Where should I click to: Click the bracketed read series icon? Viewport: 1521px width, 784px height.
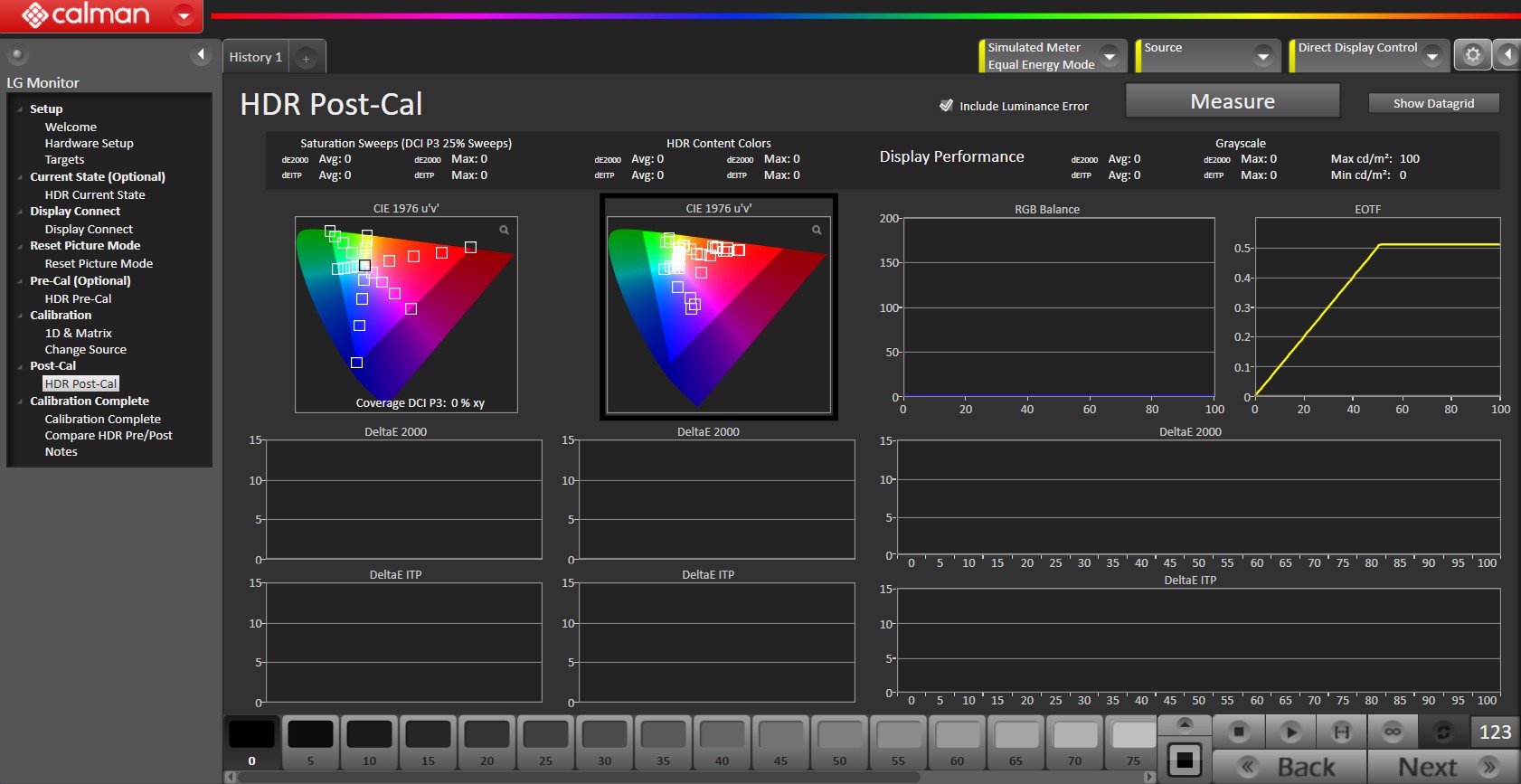pos(1342,732)
